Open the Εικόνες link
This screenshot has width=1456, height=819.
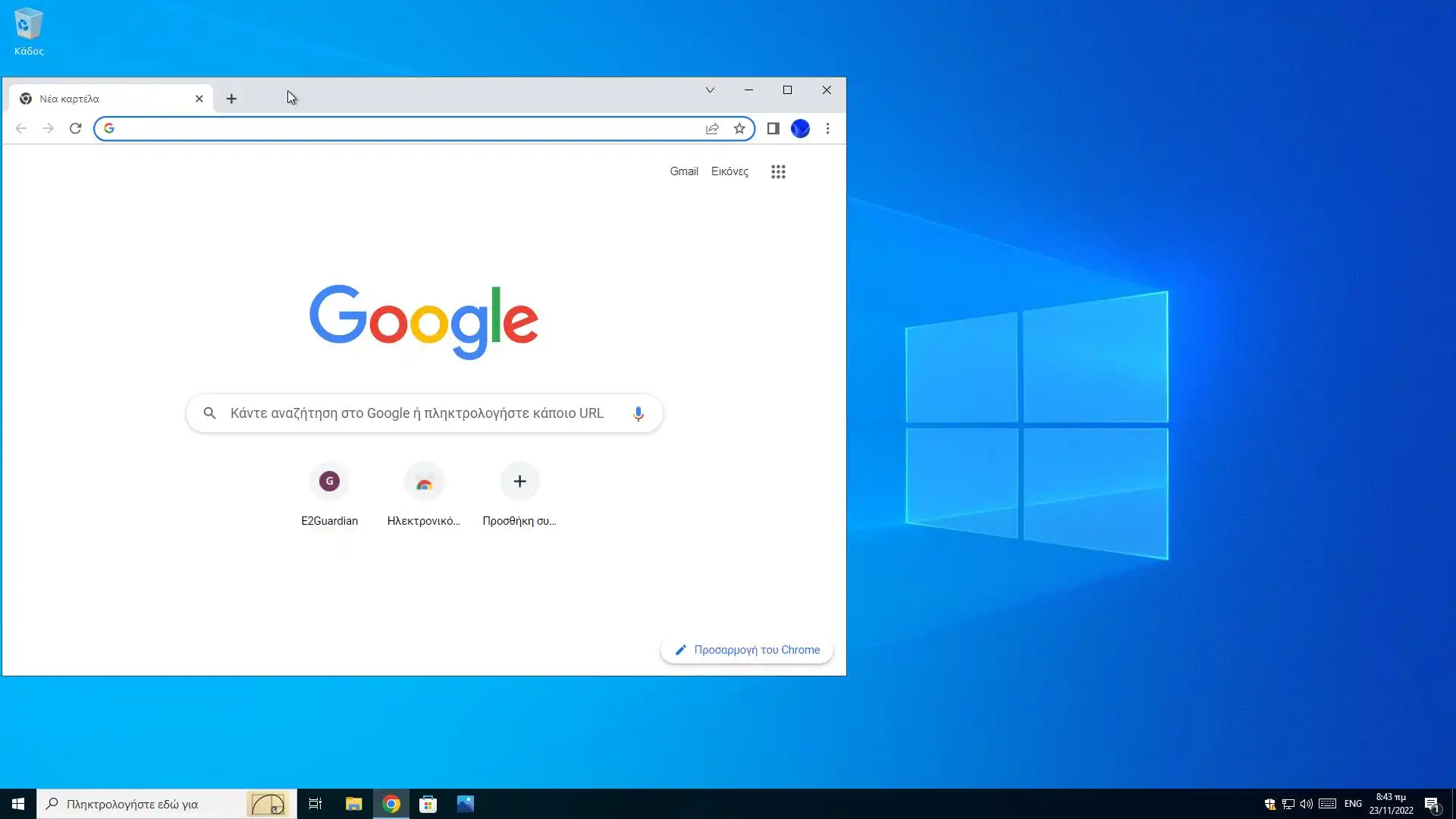730,171
